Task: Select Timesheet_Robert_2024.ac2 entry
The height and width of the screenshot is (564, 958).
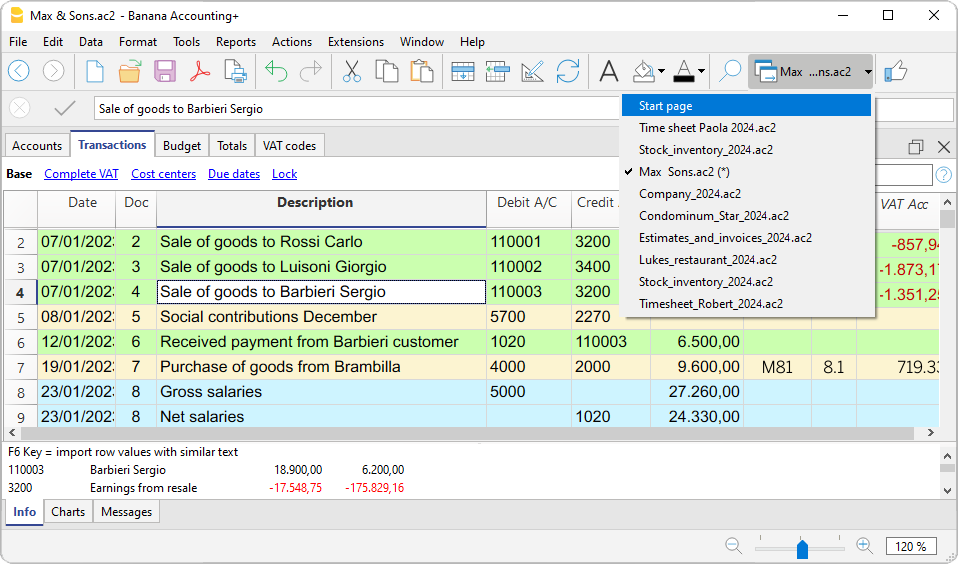Action: pos(746,304)
